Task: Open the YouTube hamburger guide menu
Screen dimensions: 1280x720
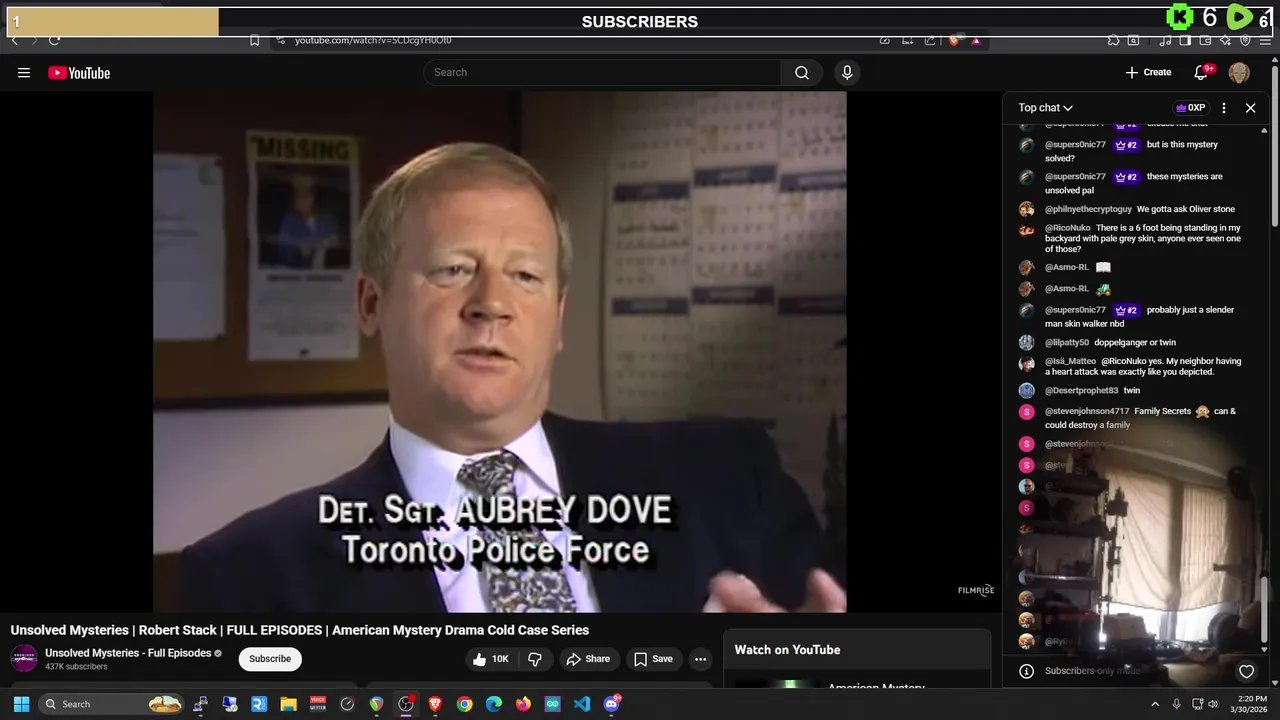Action: [24, 72]
